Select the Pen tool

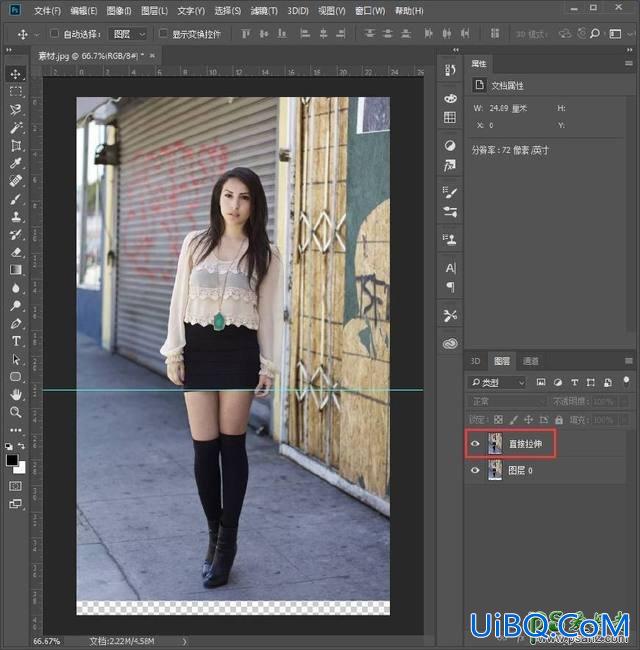coord(16,323)
